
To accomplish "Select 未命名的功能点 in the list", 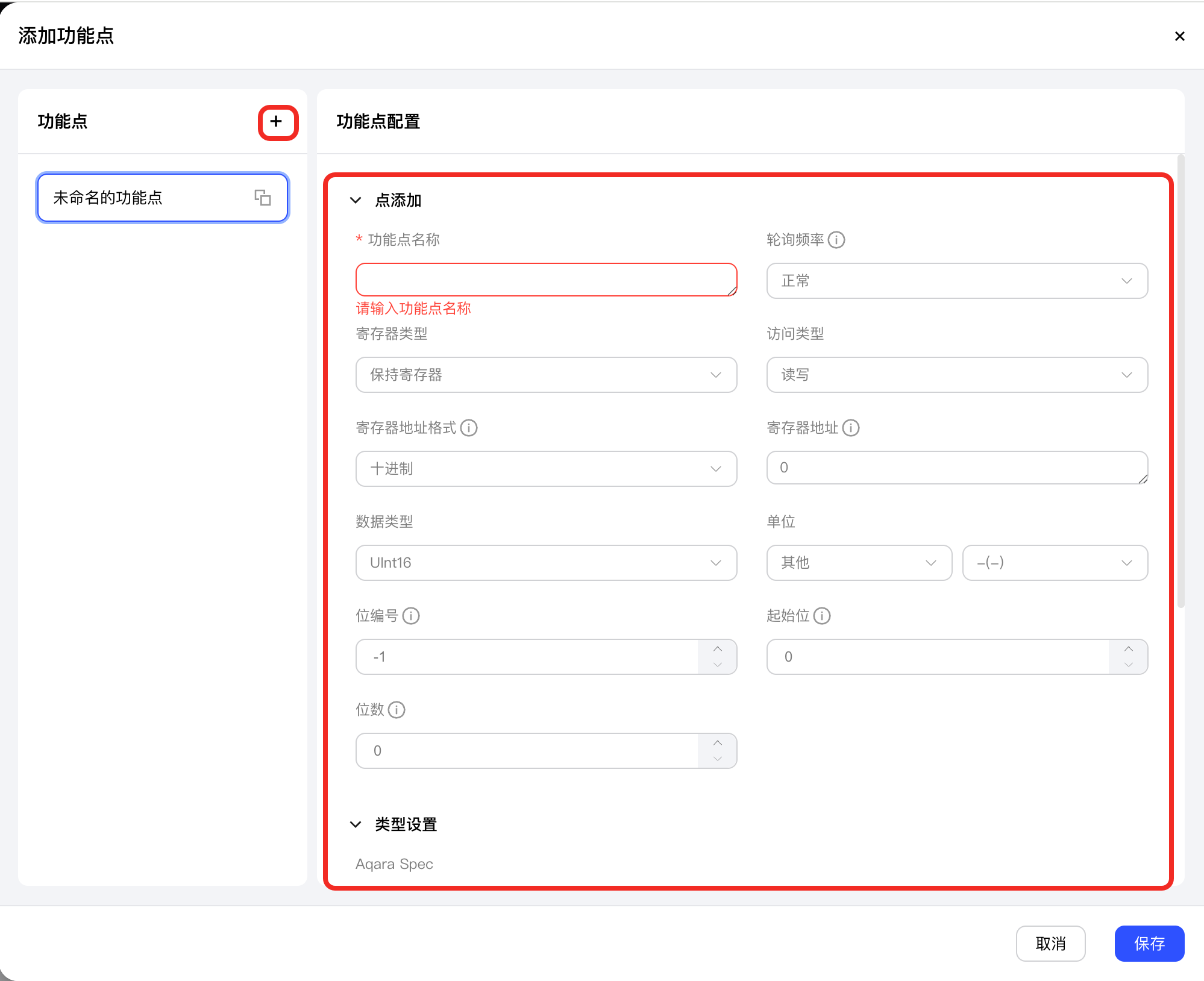I will point(163,198).
